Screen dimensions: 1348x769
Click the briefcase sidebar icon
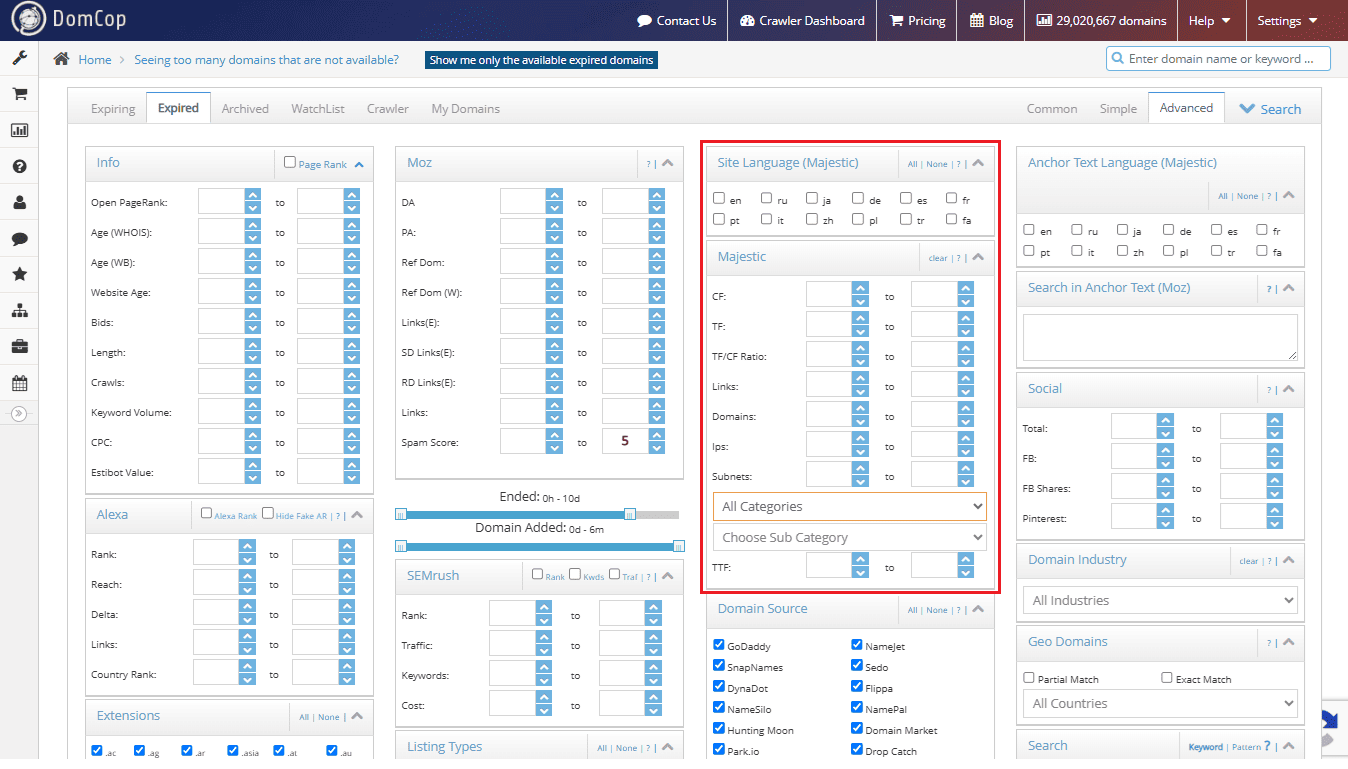click(19, 347)
